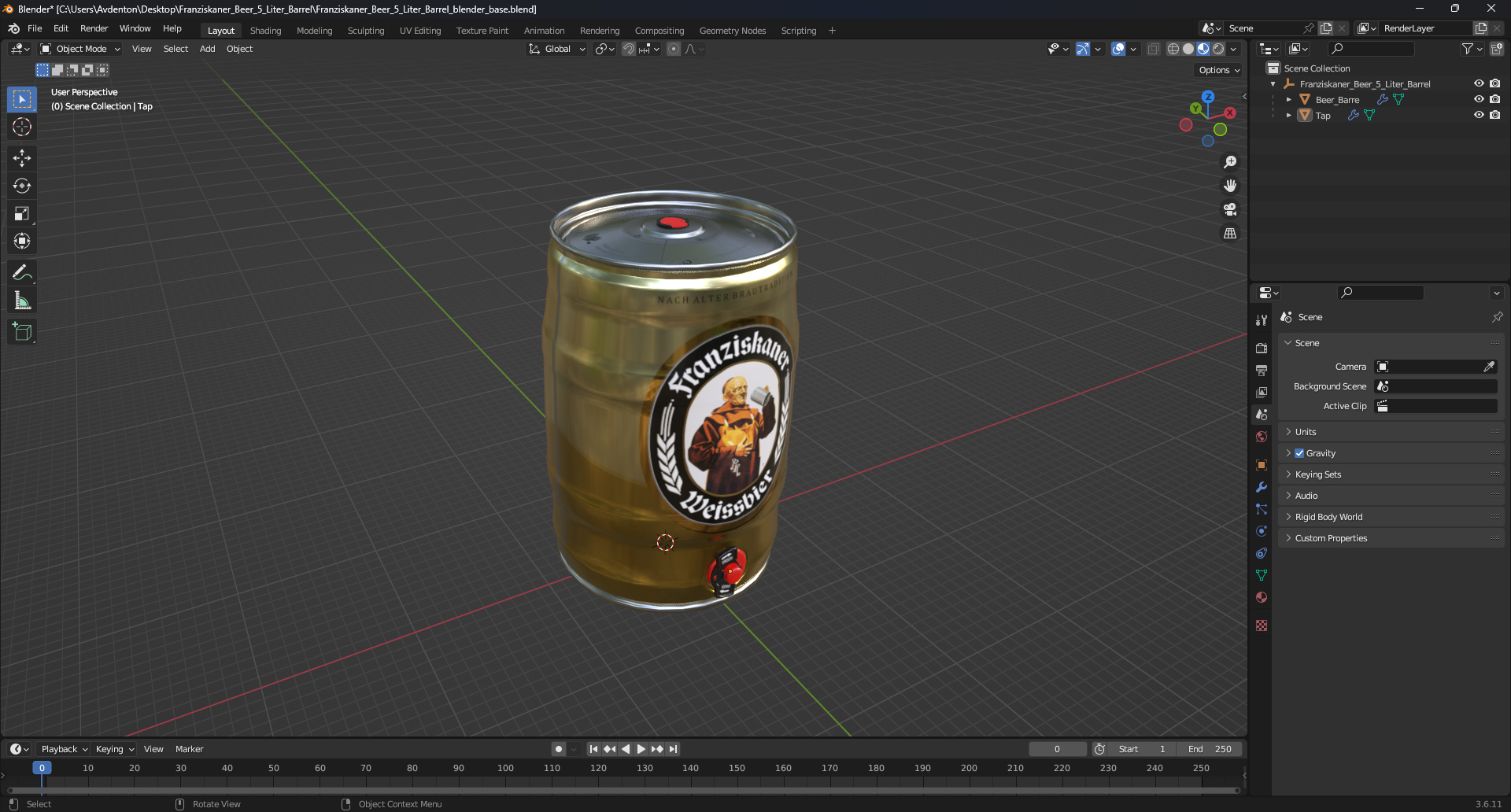The width and height of the screenshot is (1511, 812).
Task: Toggle viewport overlays on or off
Action: [x=1118, y=49]
